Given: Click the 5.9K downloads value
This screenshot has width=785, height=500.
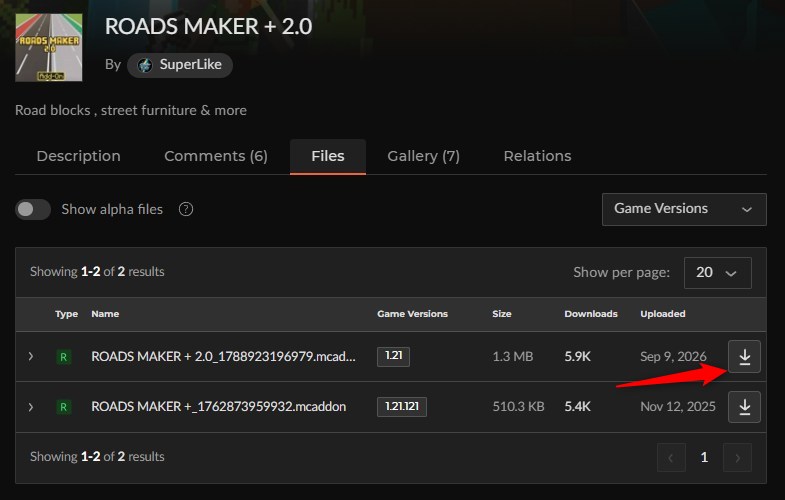Looking at the screenshot, I should [577, 356].
